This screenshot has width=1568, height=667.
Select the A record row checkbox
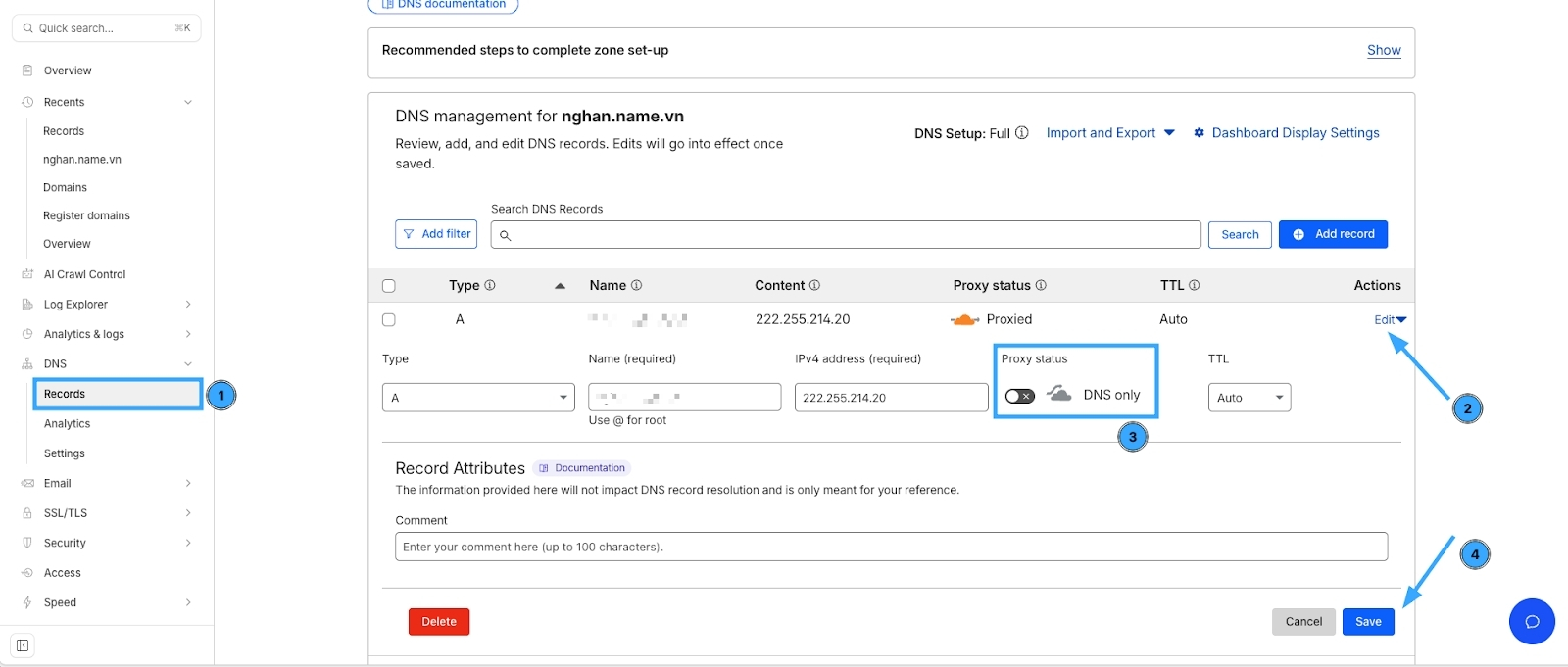(x=389, y=319)
